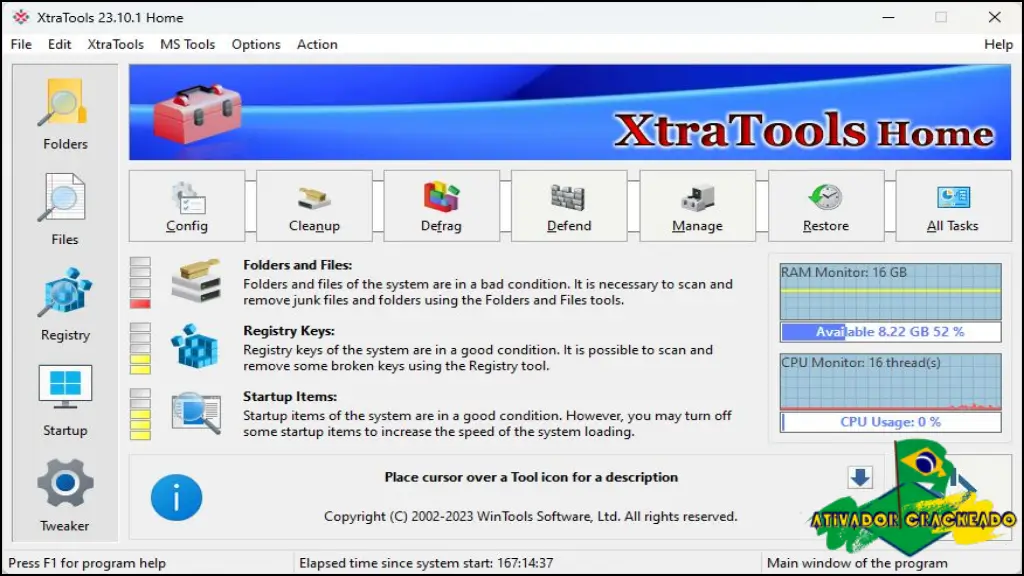Click the RAM Monitor graph
This screenshot has height=576, width=1024.
(x=890, y=291)
